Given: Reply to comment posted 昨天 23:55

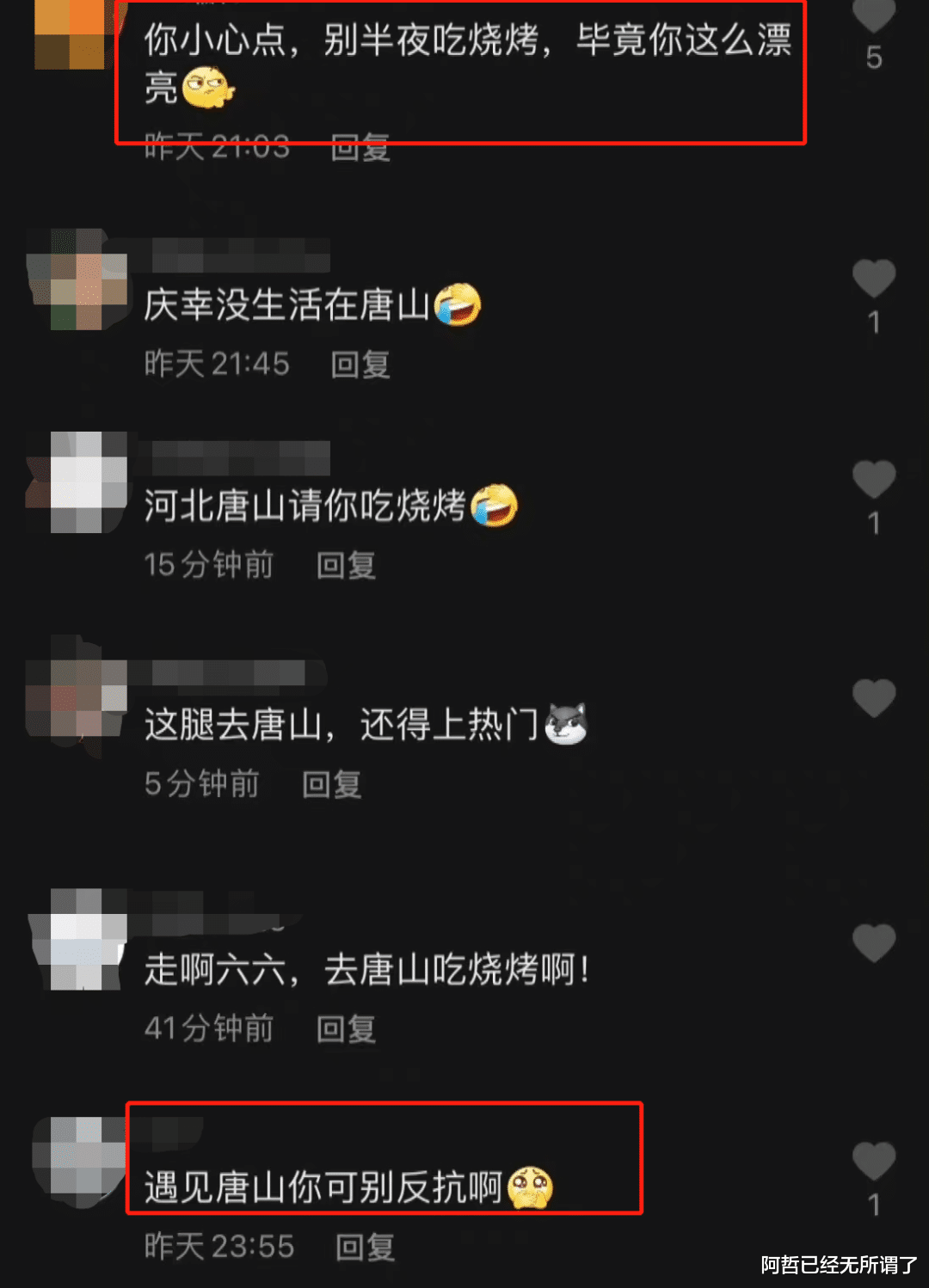Looking at the screenshot, I should 366,1247.
